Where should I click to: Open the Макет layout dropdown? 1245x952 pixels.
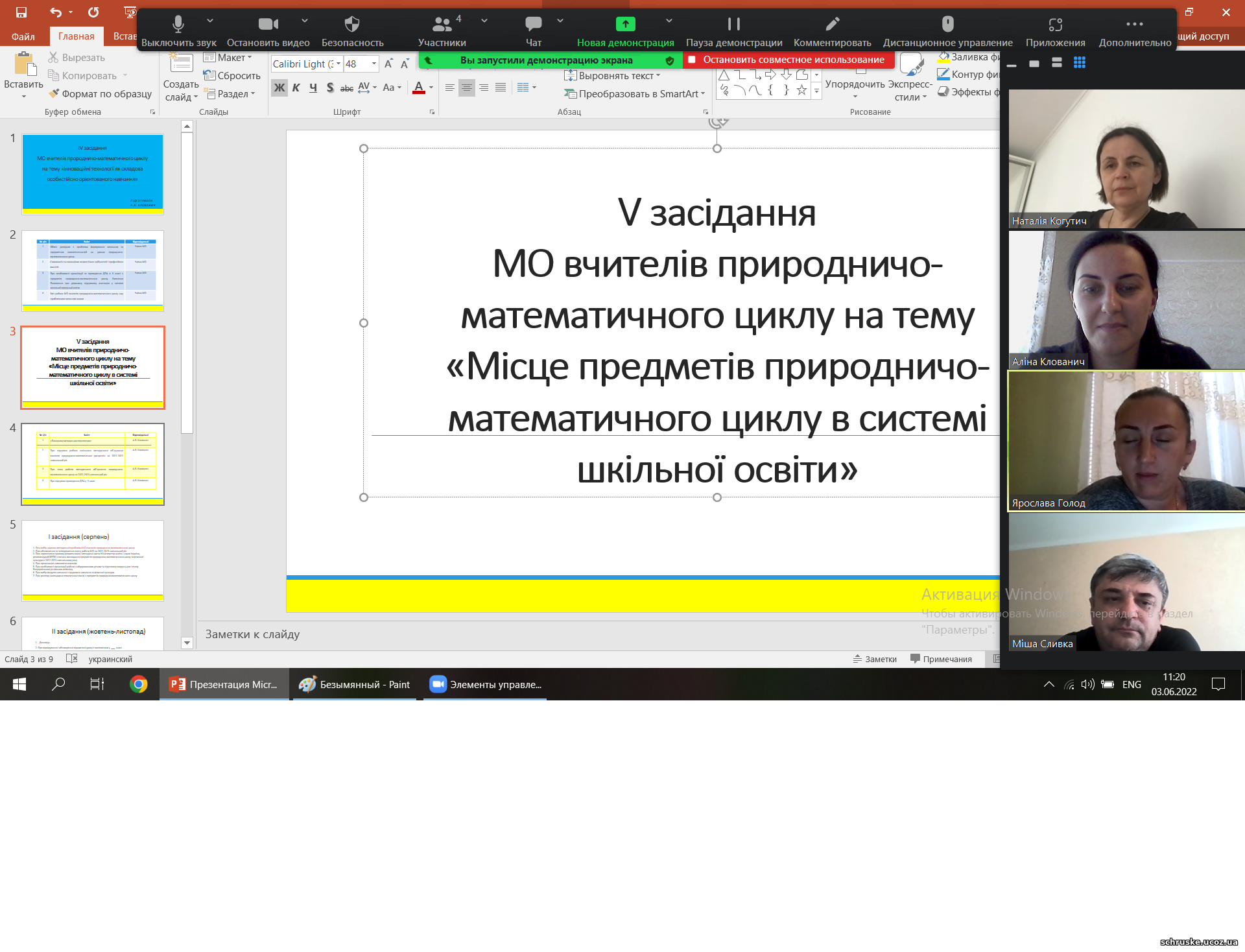[x=228, y=58]
